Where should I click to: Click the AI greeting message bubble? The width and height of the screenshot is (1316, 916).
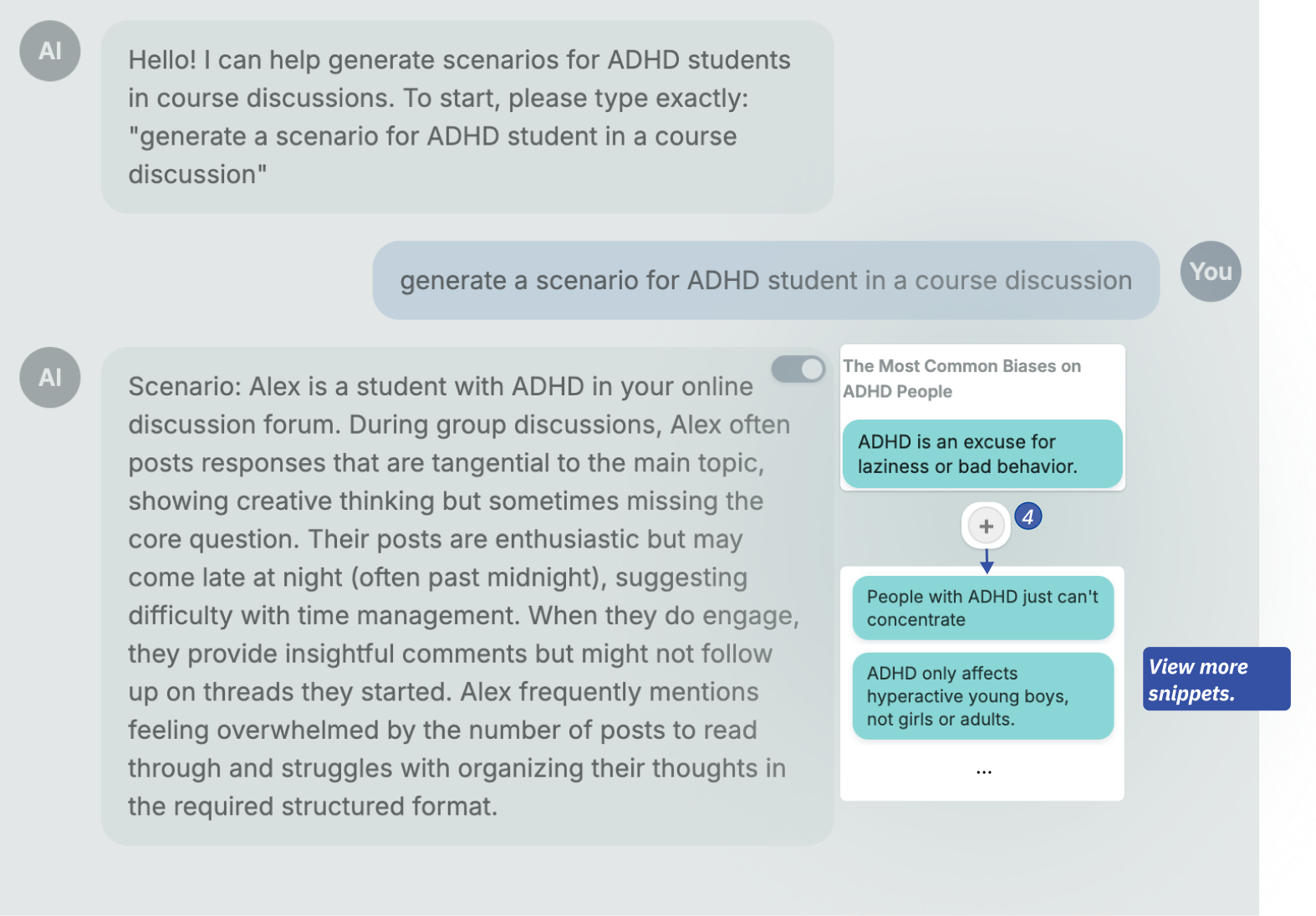[467, 117]
